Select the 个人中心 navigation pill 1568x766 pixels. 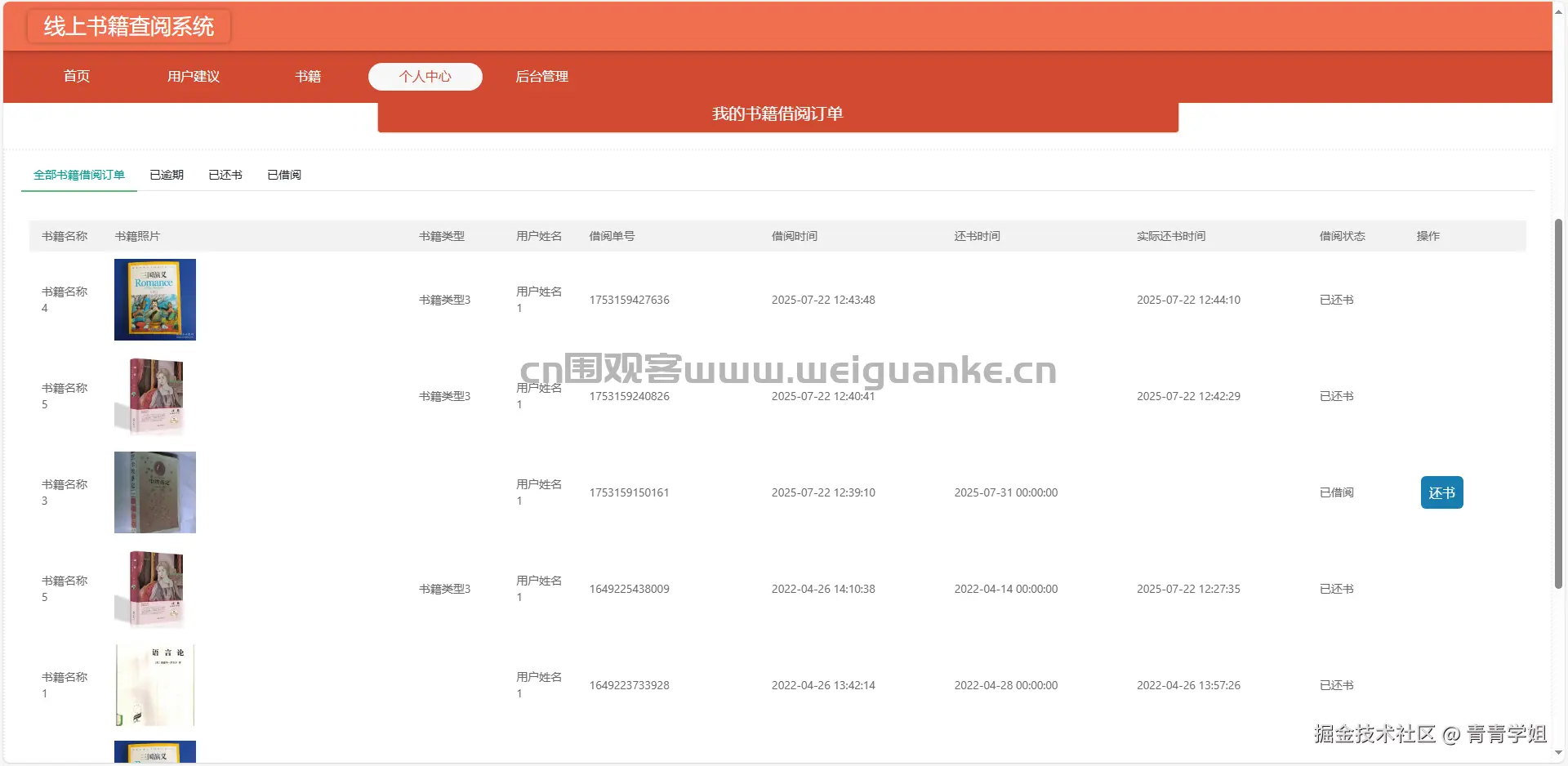tap(425, 76)
